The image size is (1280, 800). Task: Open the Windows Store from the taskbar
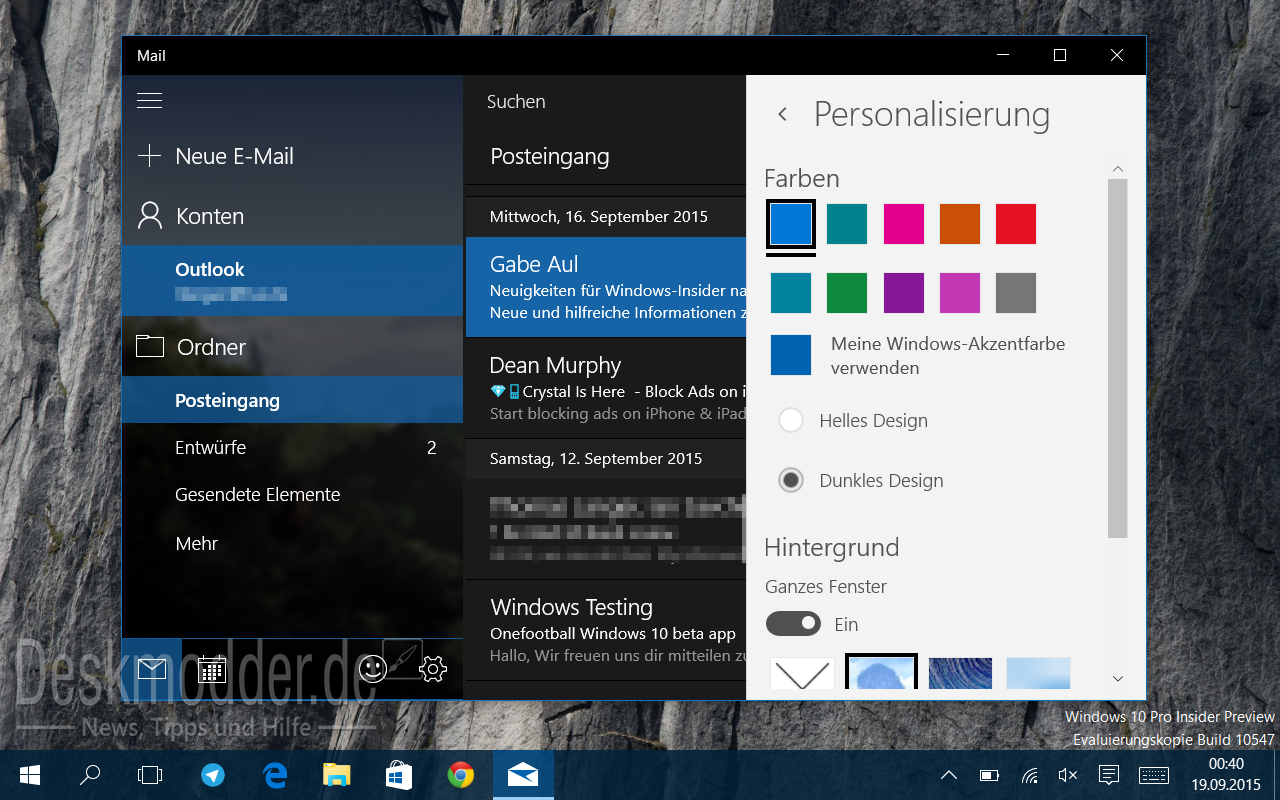click(399, 775)
